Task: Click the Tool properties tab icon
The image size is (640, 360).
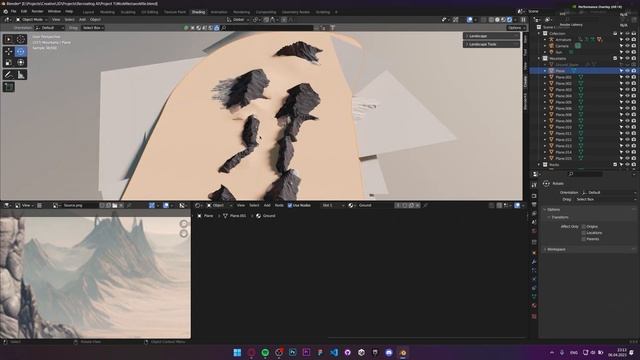Action: point(534,185)
